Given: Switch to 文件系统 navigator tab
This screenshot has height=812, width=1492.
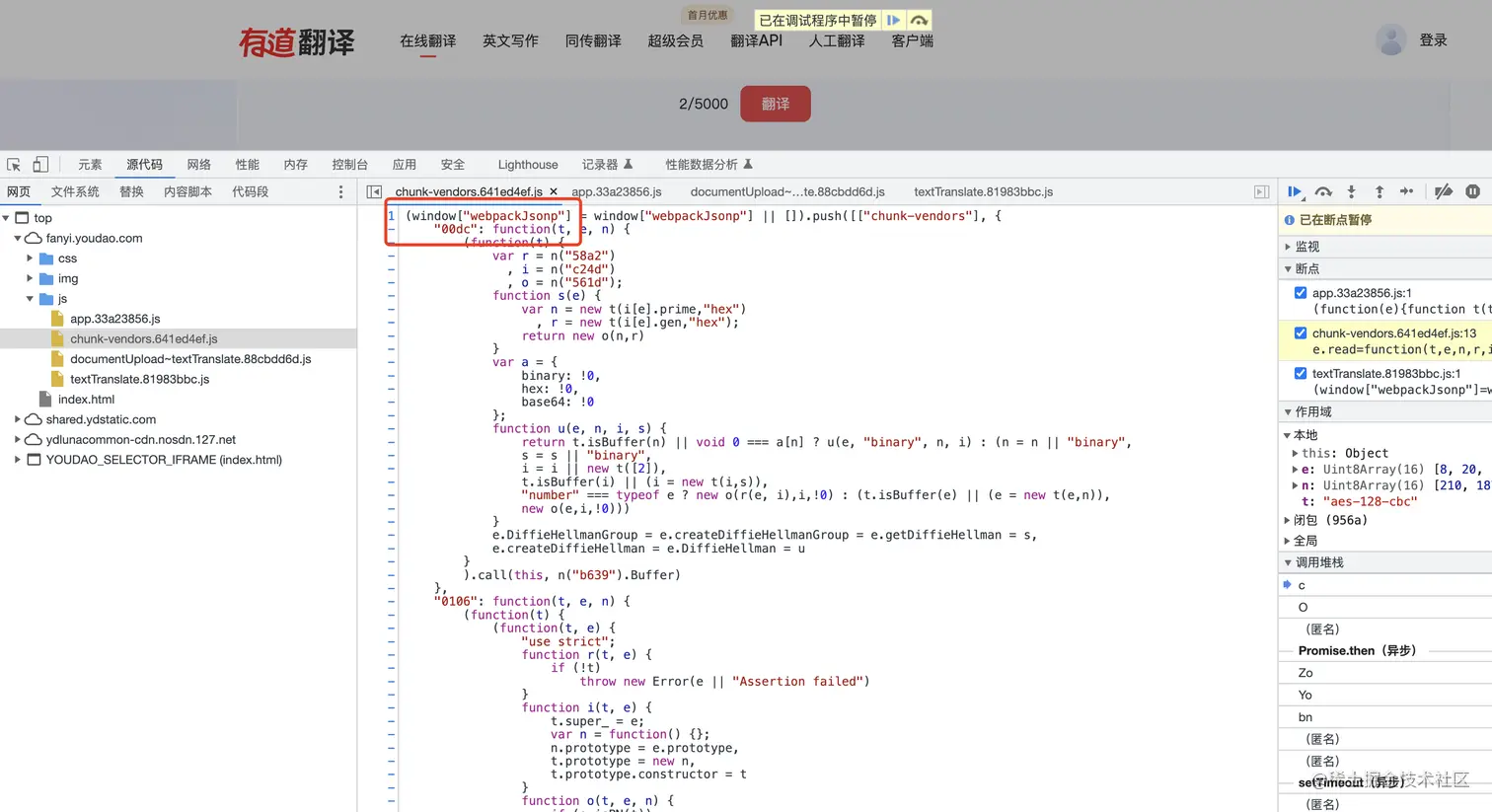Looking at the screenshot, I should tap(75, 191).
